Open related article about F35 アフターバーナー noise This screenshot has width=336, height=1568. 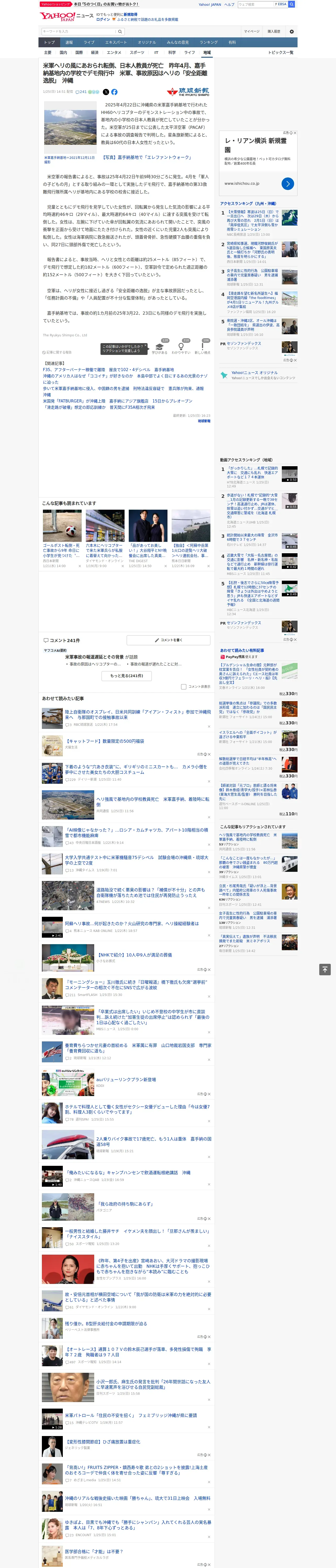point(109,370)
